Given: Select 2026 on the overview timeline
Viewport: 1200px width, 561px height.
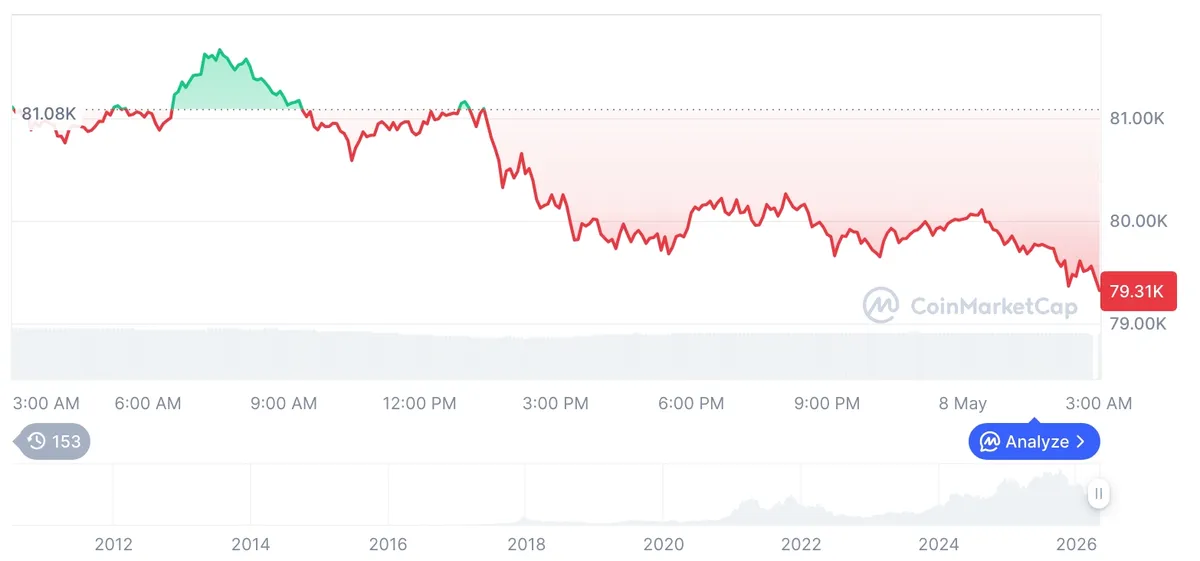Looking at the screenshot, I should tap(1077, 545).
